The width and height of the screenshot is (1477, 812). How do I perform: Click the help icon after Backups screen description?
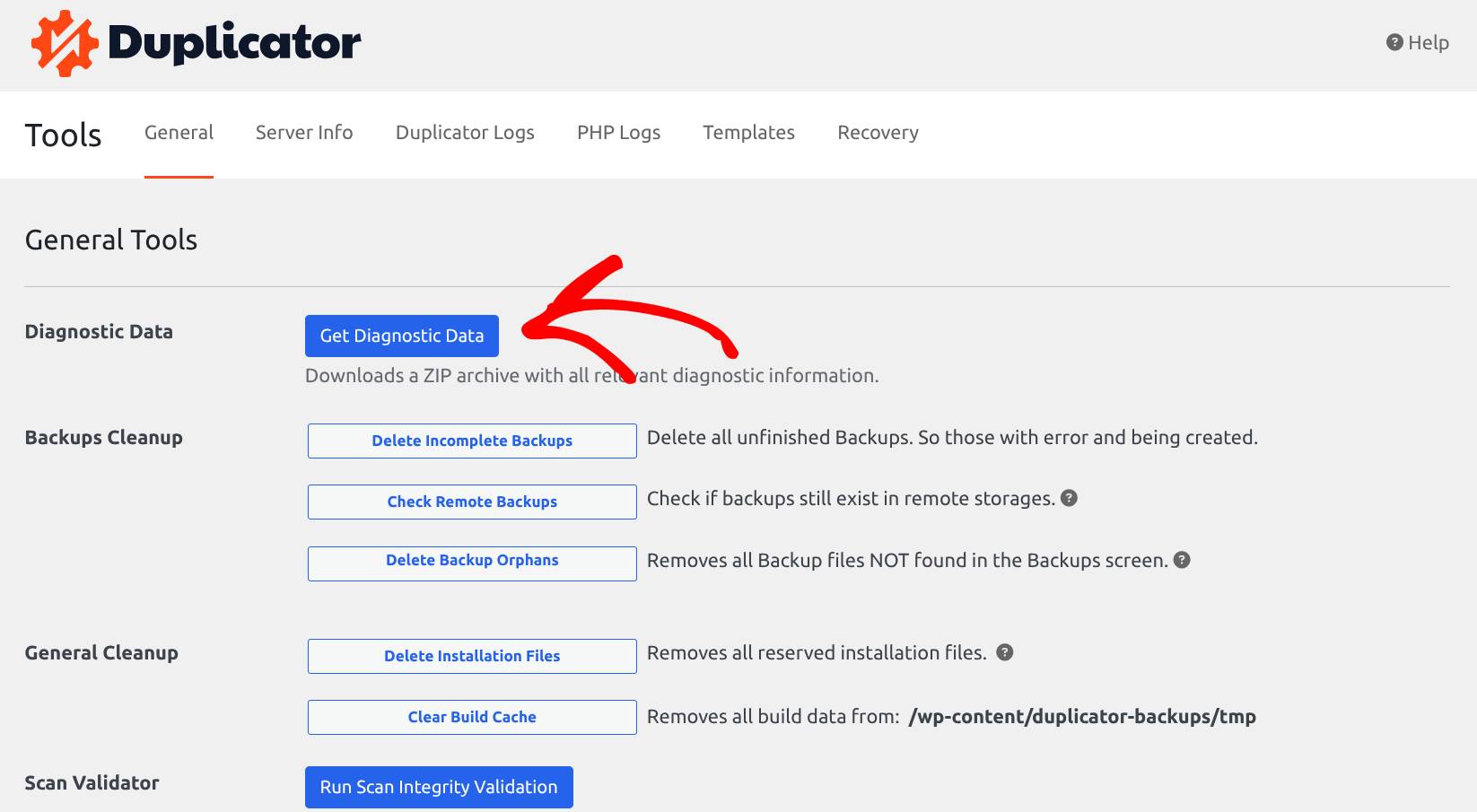pos(1182,560)
